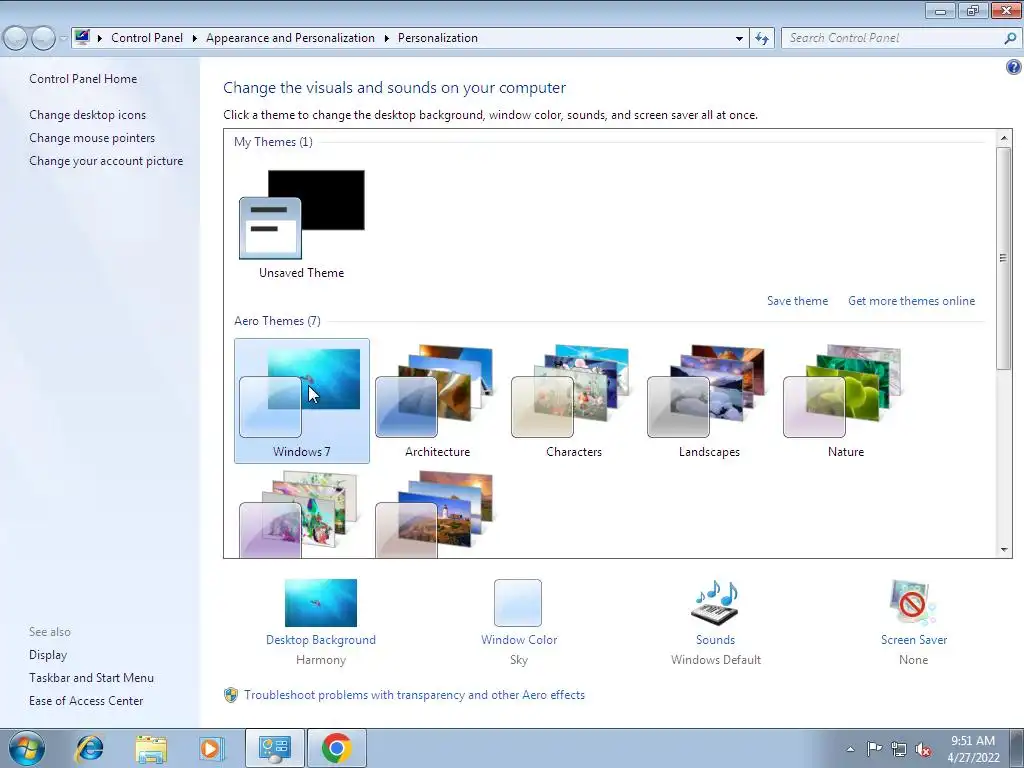This screenshot has width=1024, height=768.
Task: Launch Windows Media Player from taskbar
Action: pyautogui.click(x=211, y=748)
